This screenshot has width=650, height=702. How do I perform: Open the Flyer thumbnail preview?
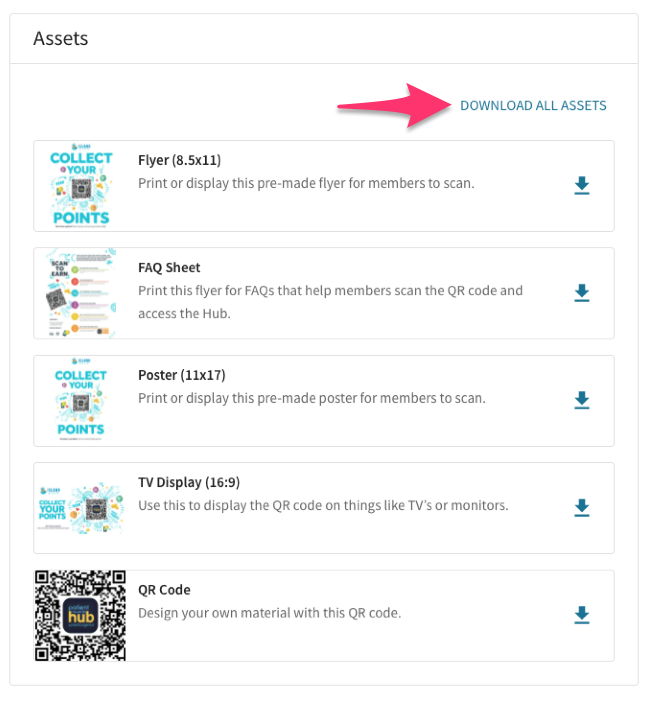(81, 186)
